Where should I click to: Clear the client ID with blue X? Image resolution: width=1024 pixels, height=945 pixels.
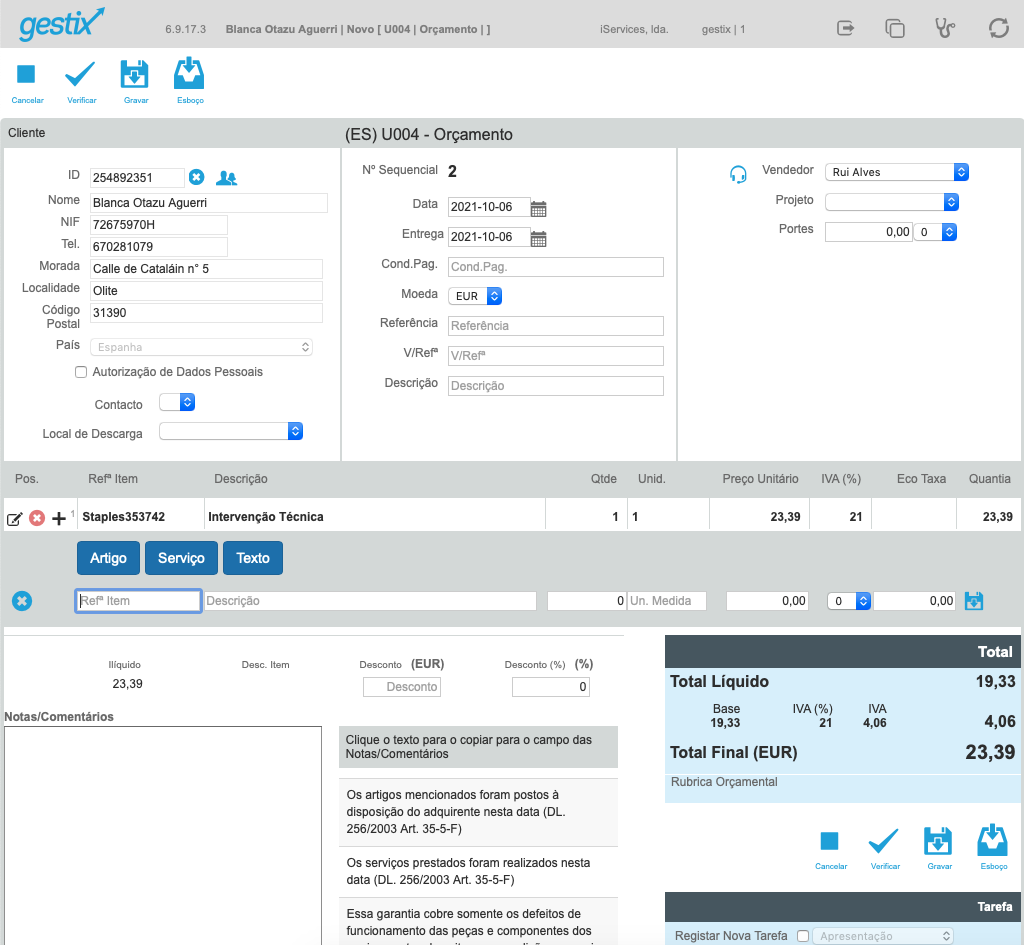click(197, 177)
